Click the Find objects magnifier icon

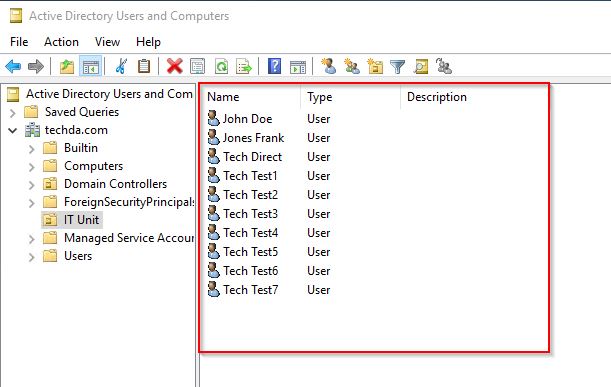click(x=421, y=67)
